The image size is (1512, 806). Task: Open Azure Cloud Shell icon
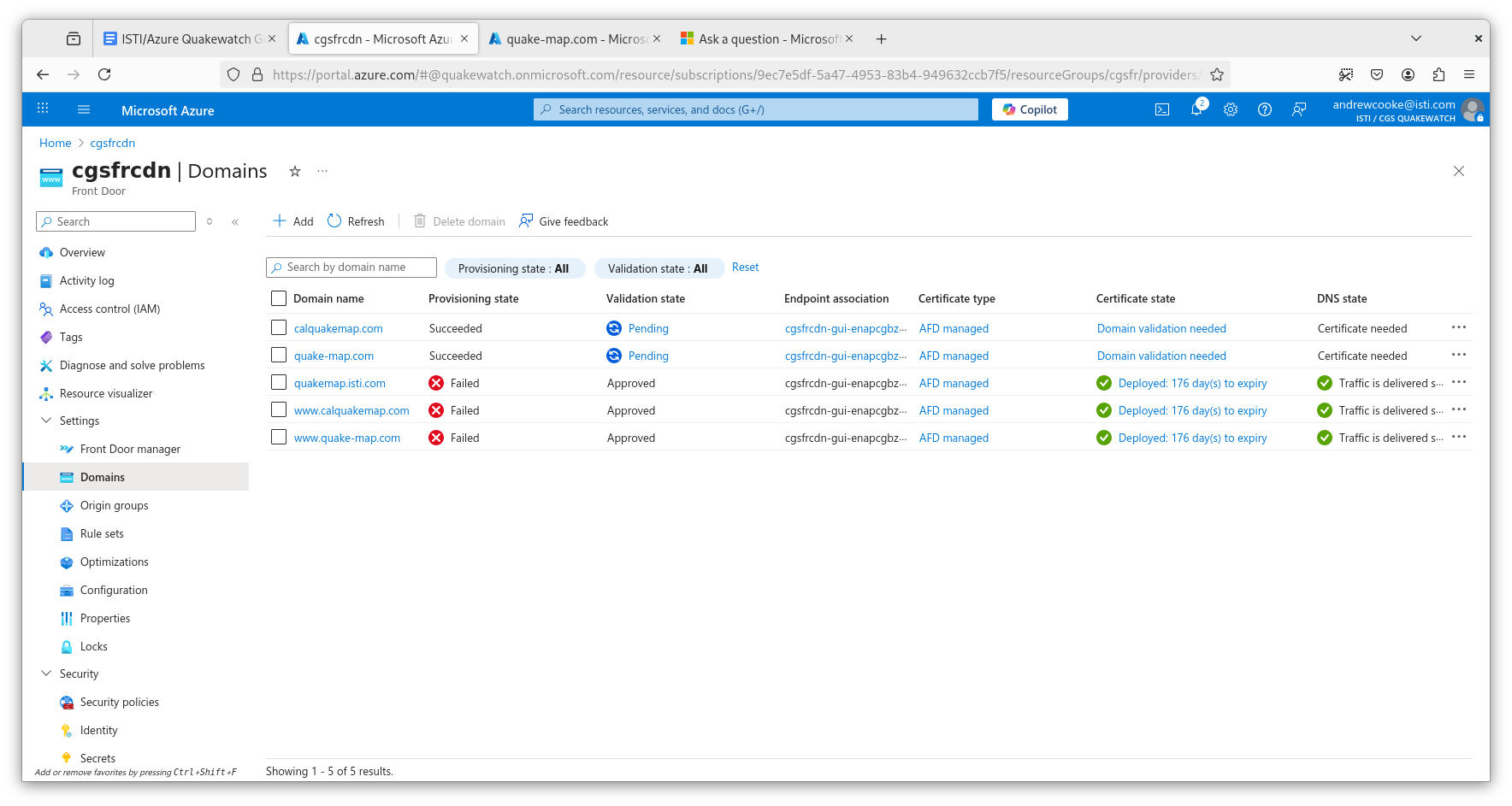point(1162,109)
